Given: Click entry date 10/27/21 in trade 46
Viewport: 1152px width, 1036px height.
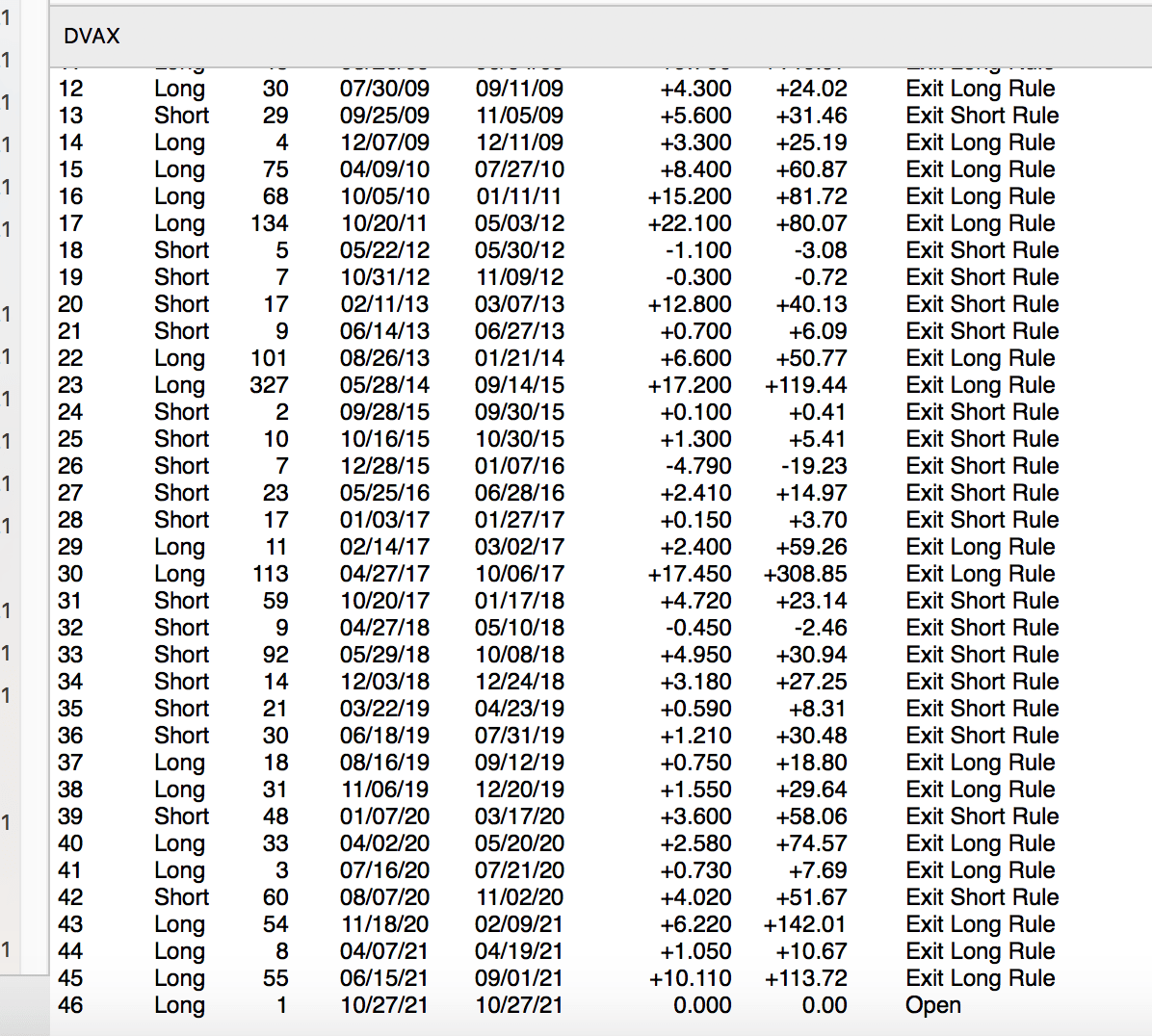Looking at the screenshot, I should (x=384, y=1005).
